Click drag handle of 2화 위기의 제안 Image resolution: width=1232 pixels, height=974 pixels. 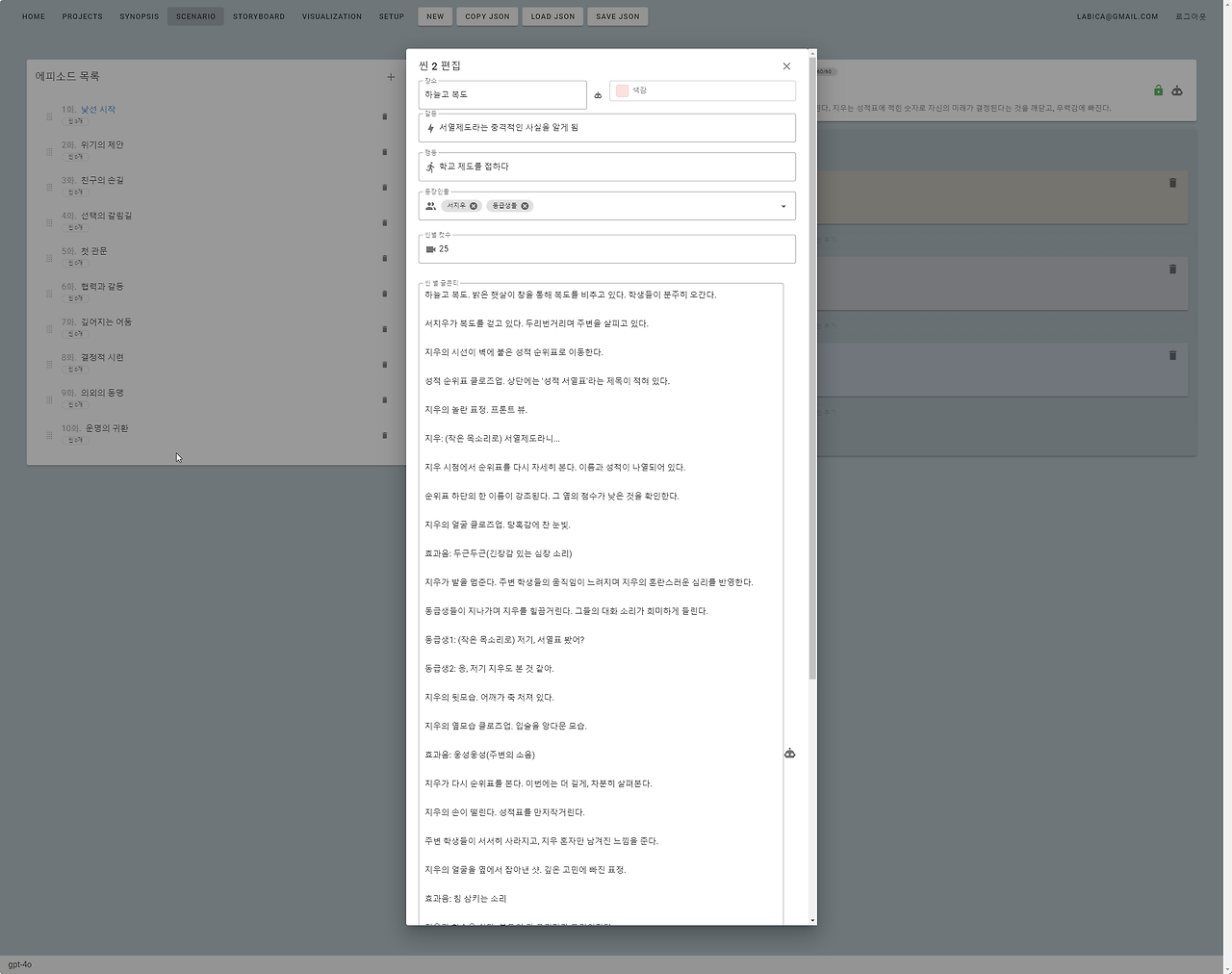(x=49, y=152)
